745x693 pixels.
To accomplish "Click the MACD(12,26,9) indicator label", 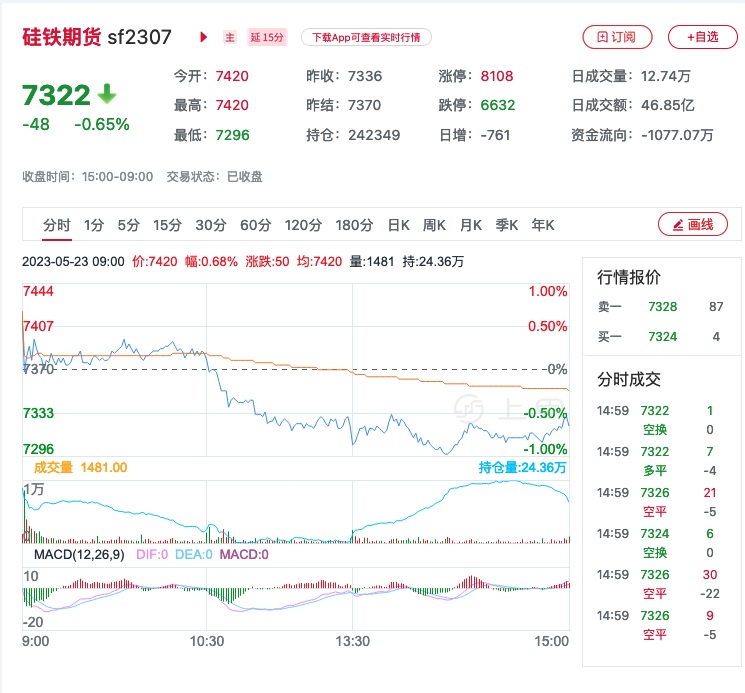I will coord(77,554).
